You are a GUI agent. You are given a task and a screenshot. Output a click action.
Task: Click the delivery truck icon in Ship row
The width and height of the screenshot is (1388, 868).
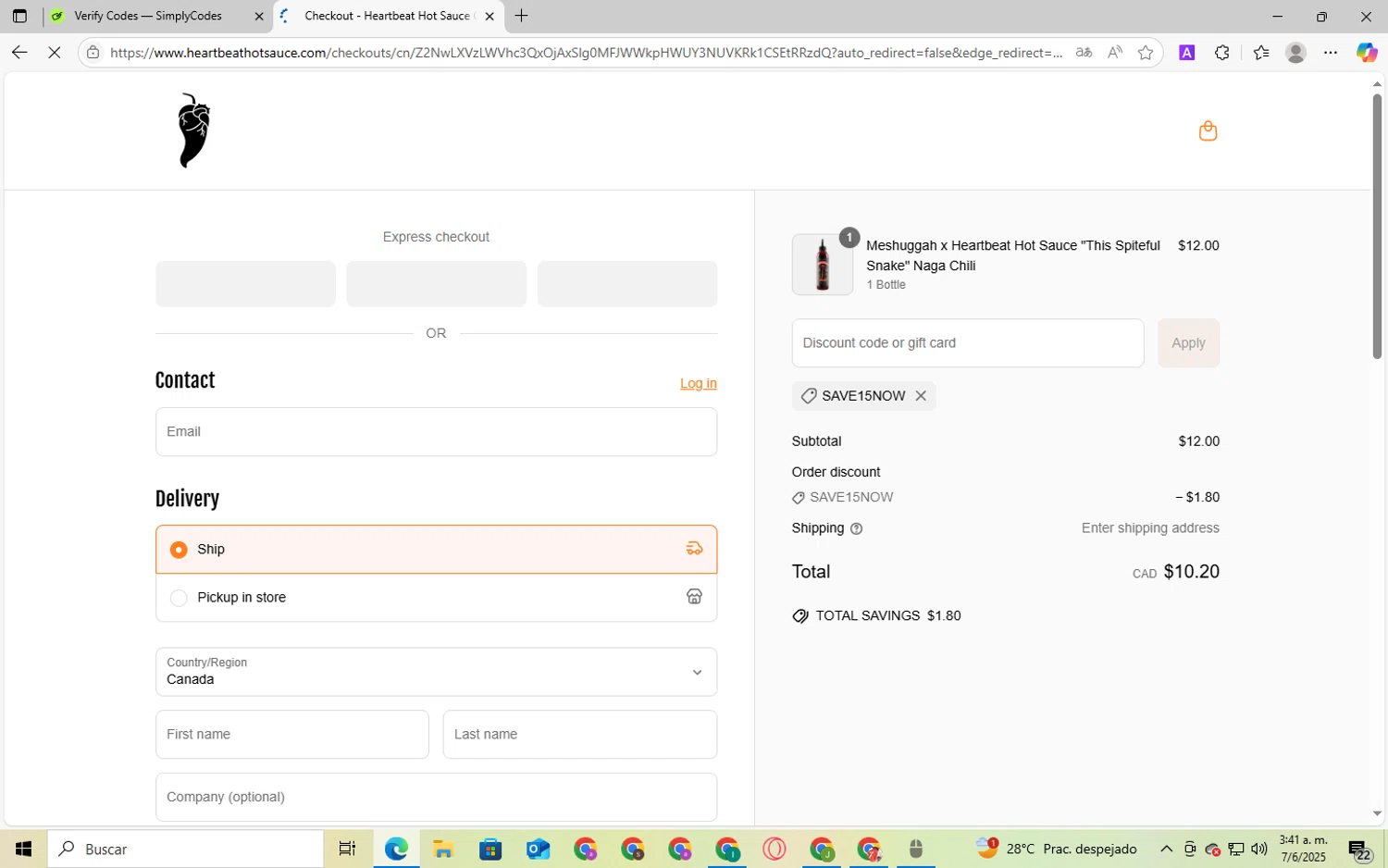[694, 550]
